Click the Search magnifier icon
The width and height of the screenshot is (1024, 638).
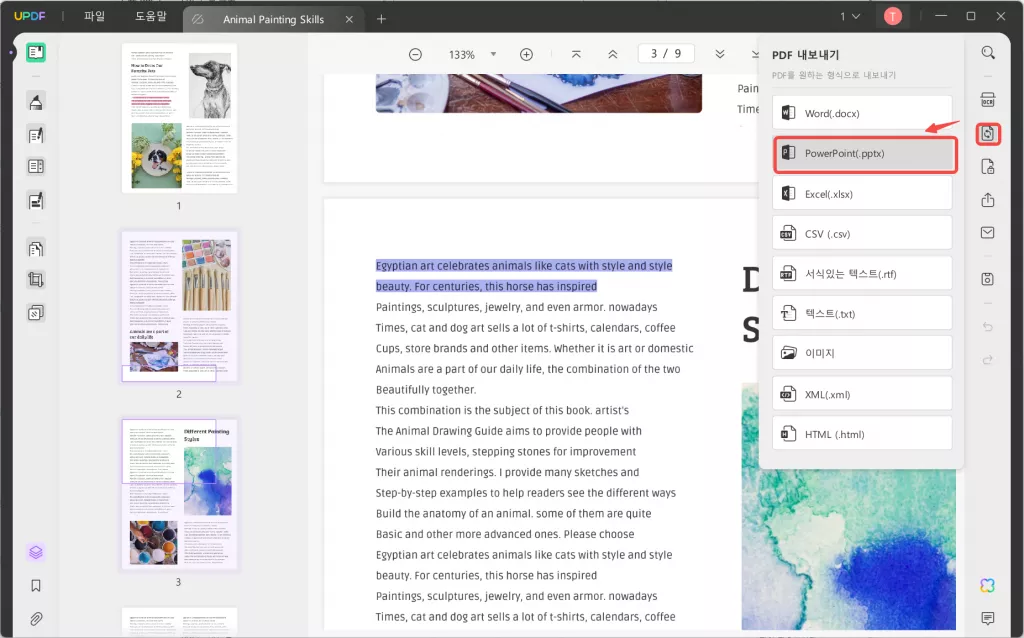click(x=988, y=53)
